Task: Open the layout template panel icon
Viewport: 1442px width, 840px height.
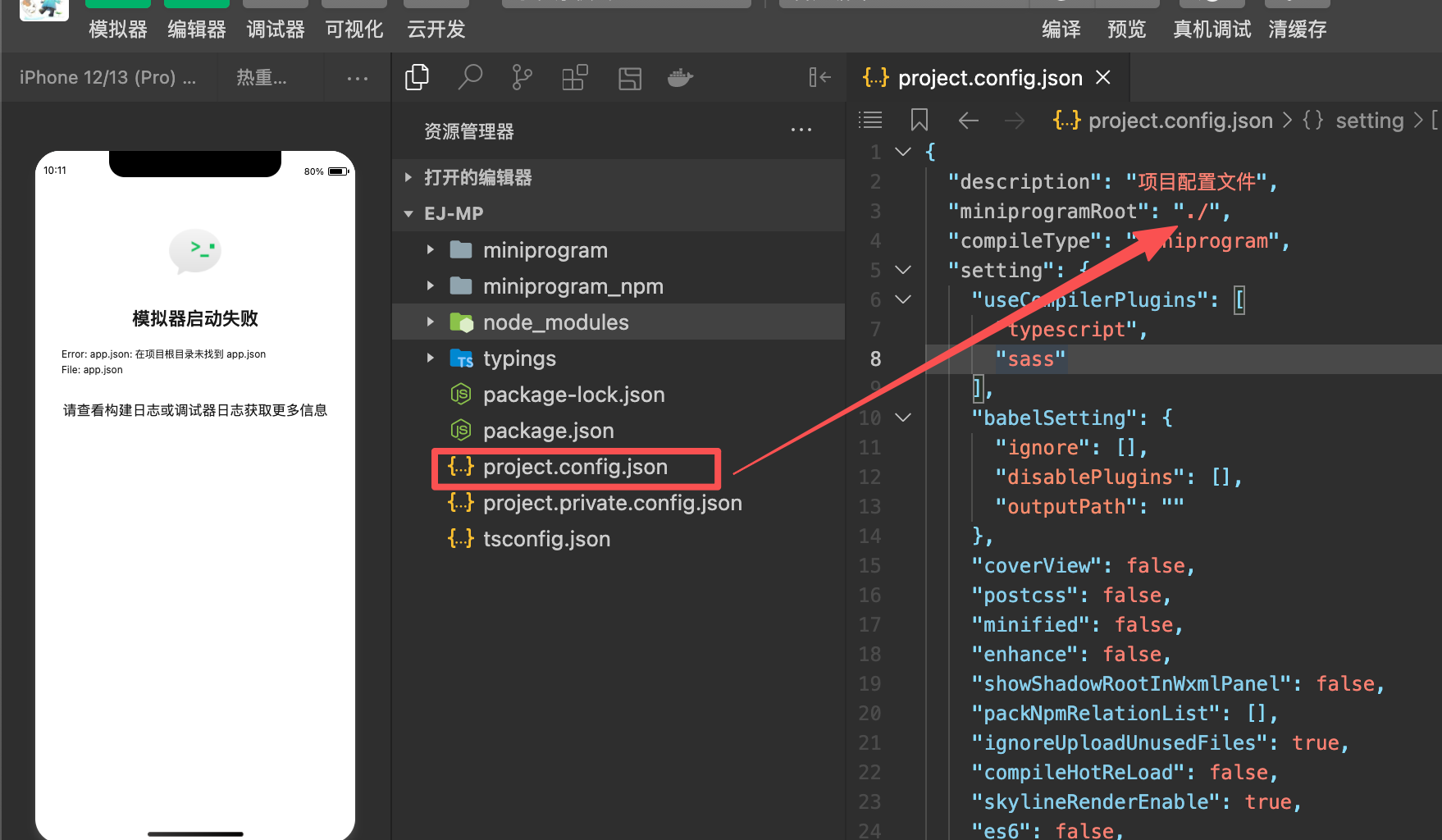Action: tap(630, 79)
